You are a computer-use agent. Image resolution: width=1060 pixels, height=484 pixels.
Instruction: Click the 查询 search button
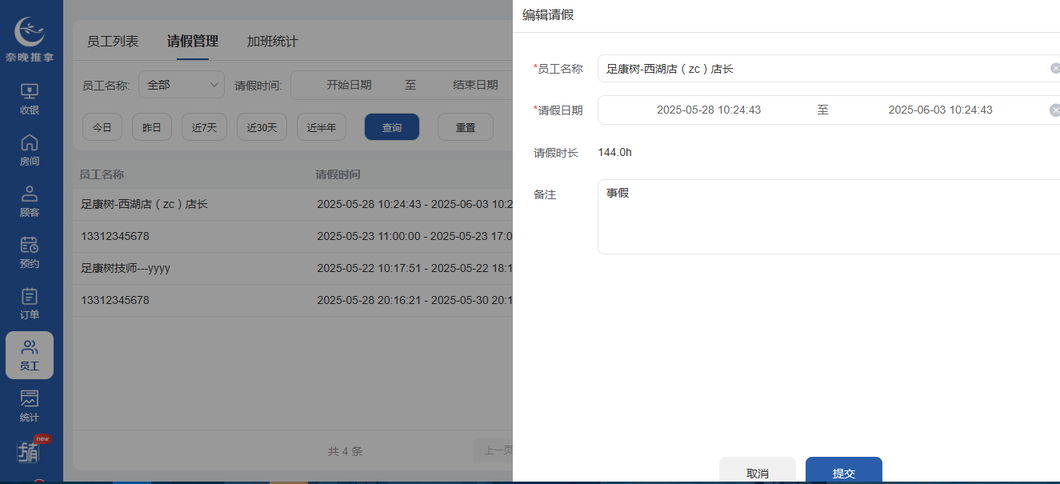coord(392,127)
